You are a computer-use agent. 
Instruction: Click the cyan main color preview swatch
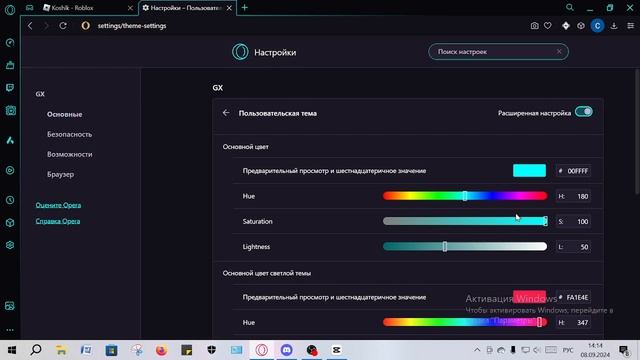pyautogui.click(x=529, y=171)
